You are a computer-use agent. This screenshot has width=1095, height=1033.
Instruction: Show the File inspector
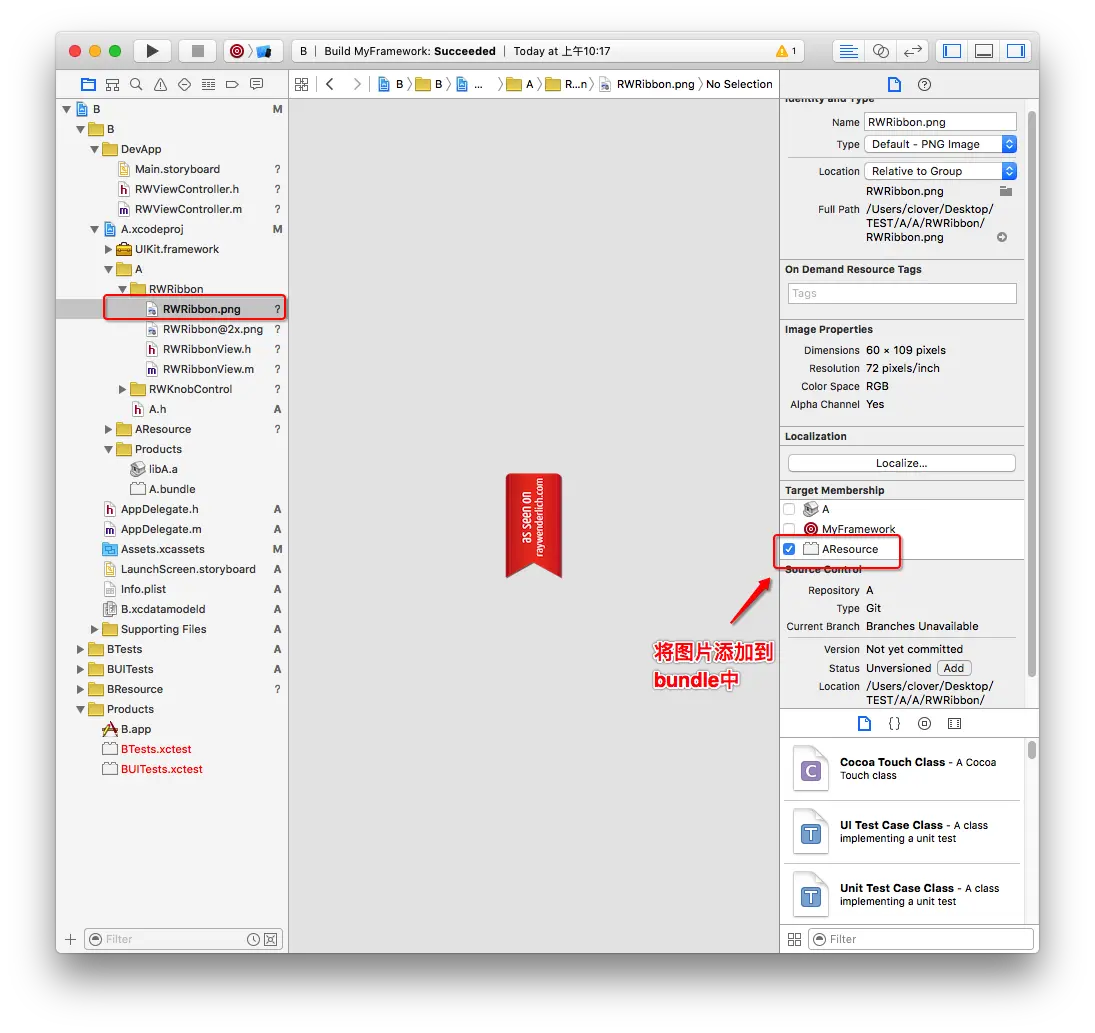(x=894, y=85)
